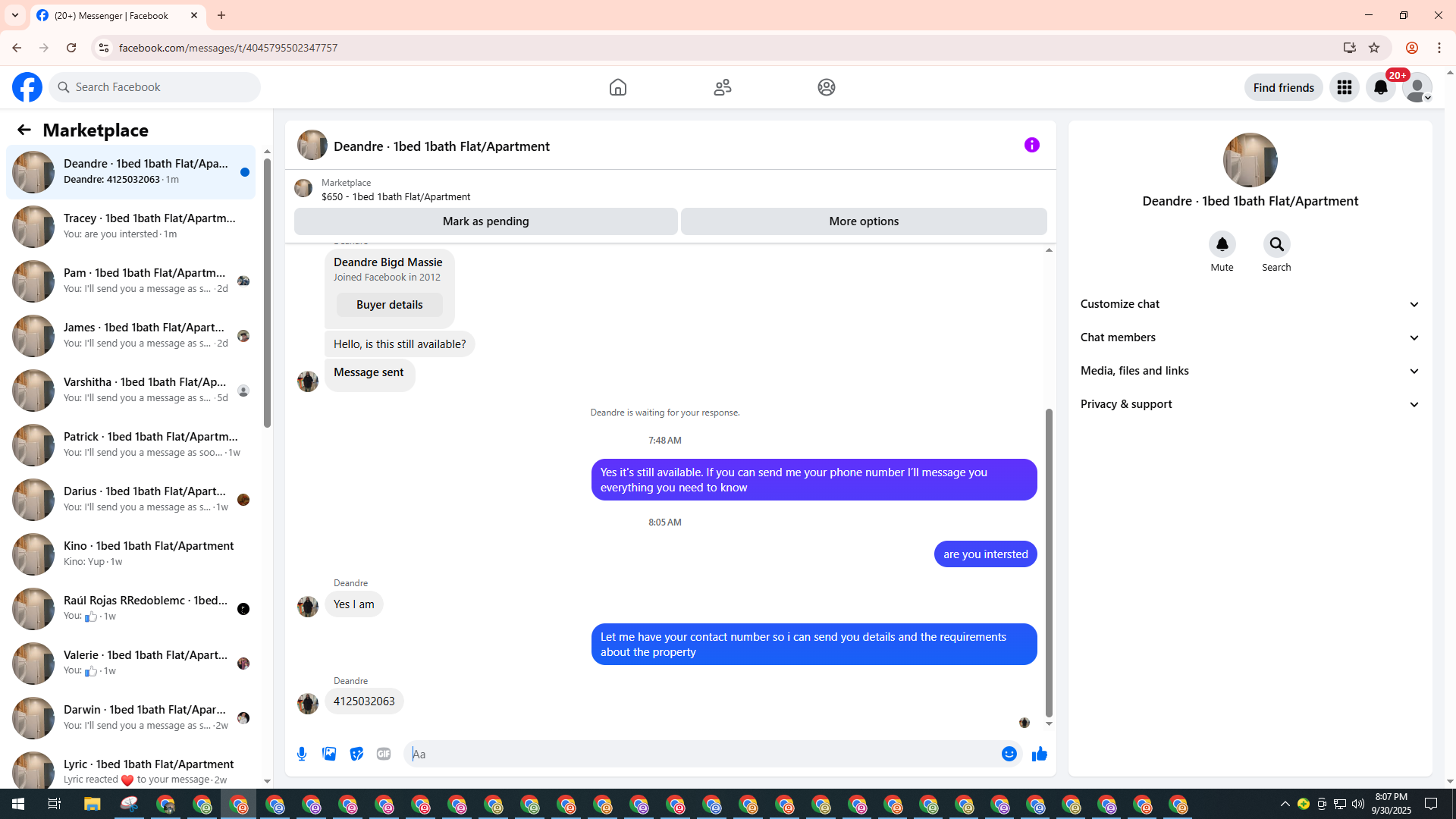The width and height of the screenshot is (1456, 819).
Task: Open the Facebook notifications bell
Action: 1380,87
